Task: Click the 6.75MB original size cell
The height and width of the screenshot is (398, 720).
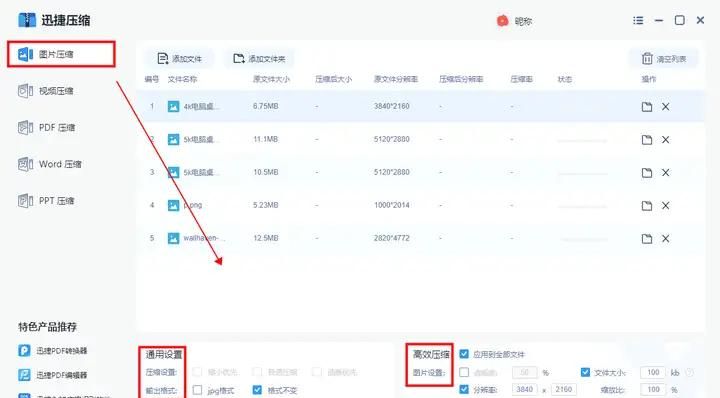Action: click(265, 106)
